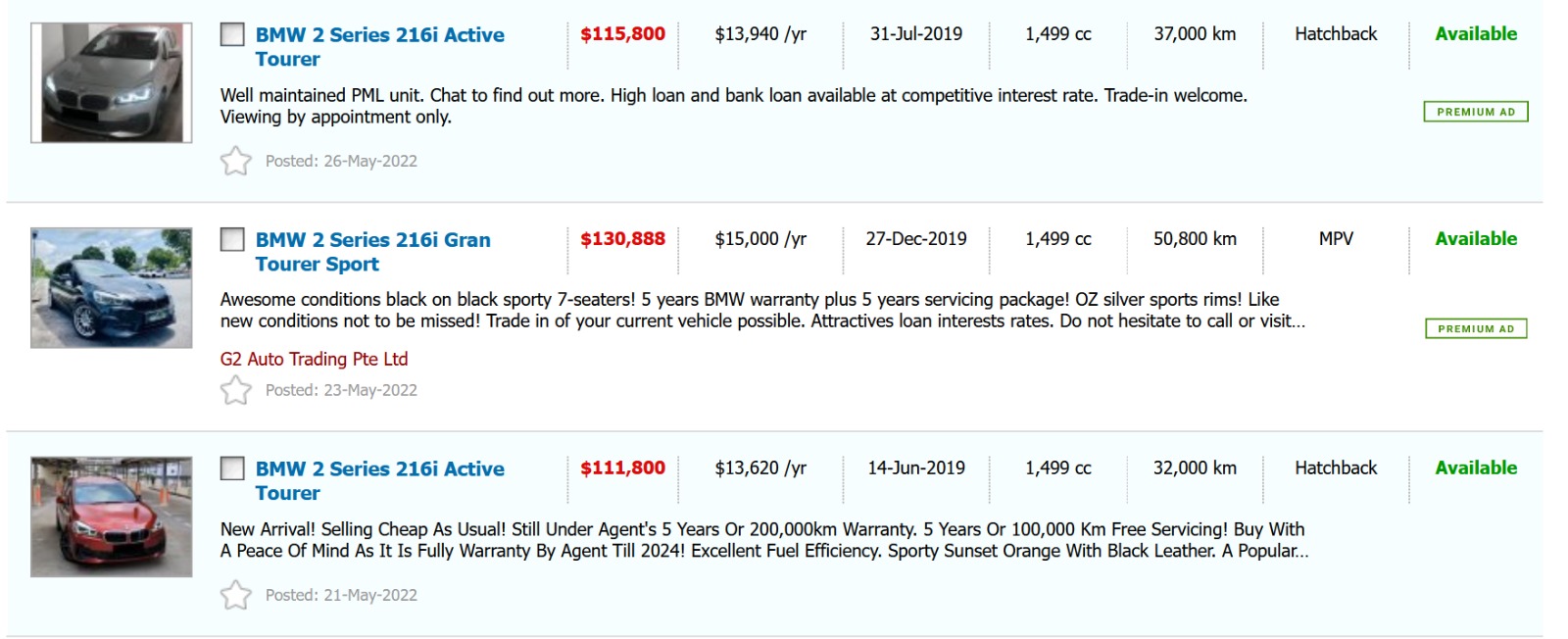The image size is (1568, 639).
Task: Click Premium Ad badge on the 37,000 km listing
Action: 1475,112
